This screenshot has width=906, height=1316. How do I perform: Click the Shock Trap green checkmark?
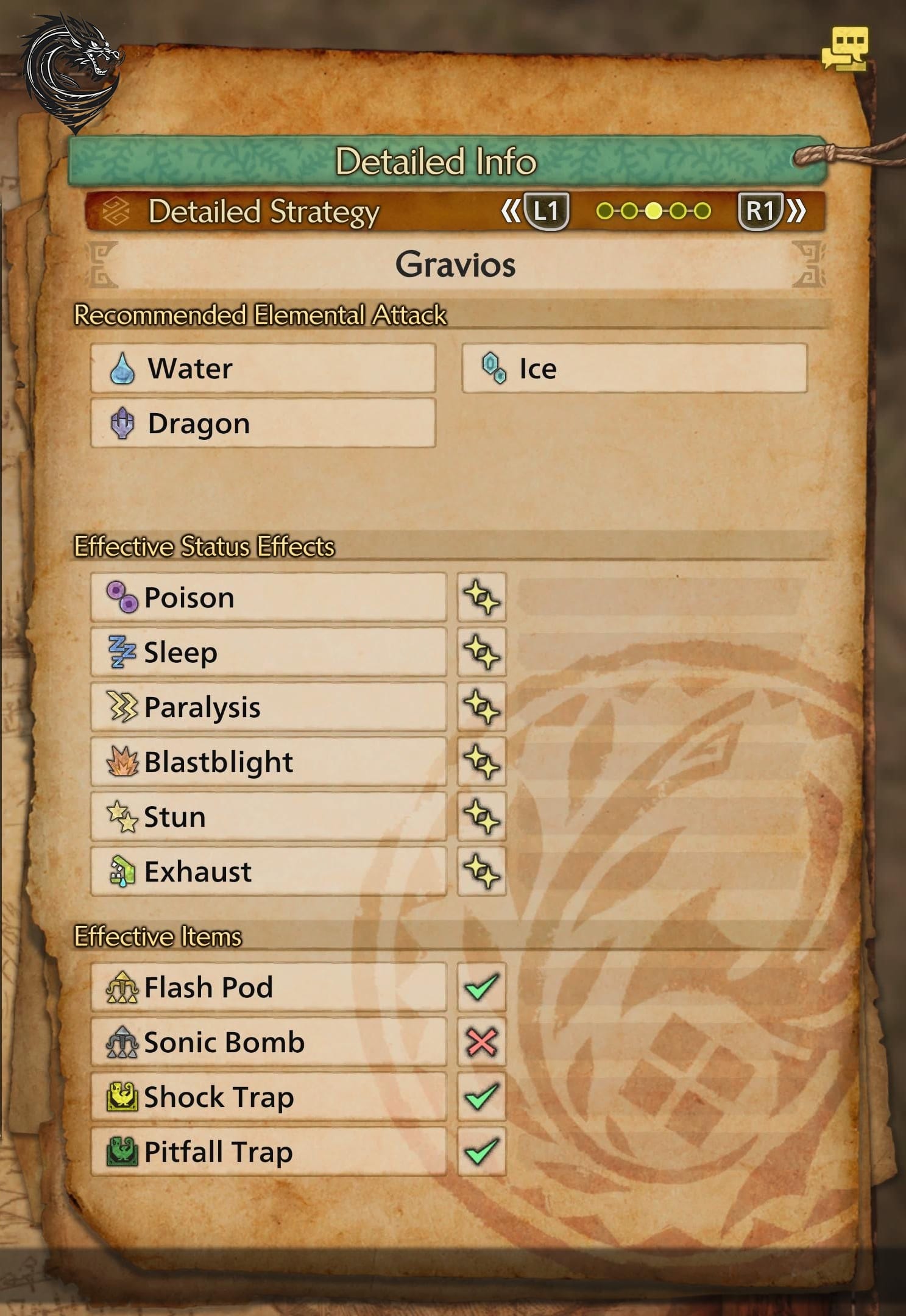coord(481,1097)
